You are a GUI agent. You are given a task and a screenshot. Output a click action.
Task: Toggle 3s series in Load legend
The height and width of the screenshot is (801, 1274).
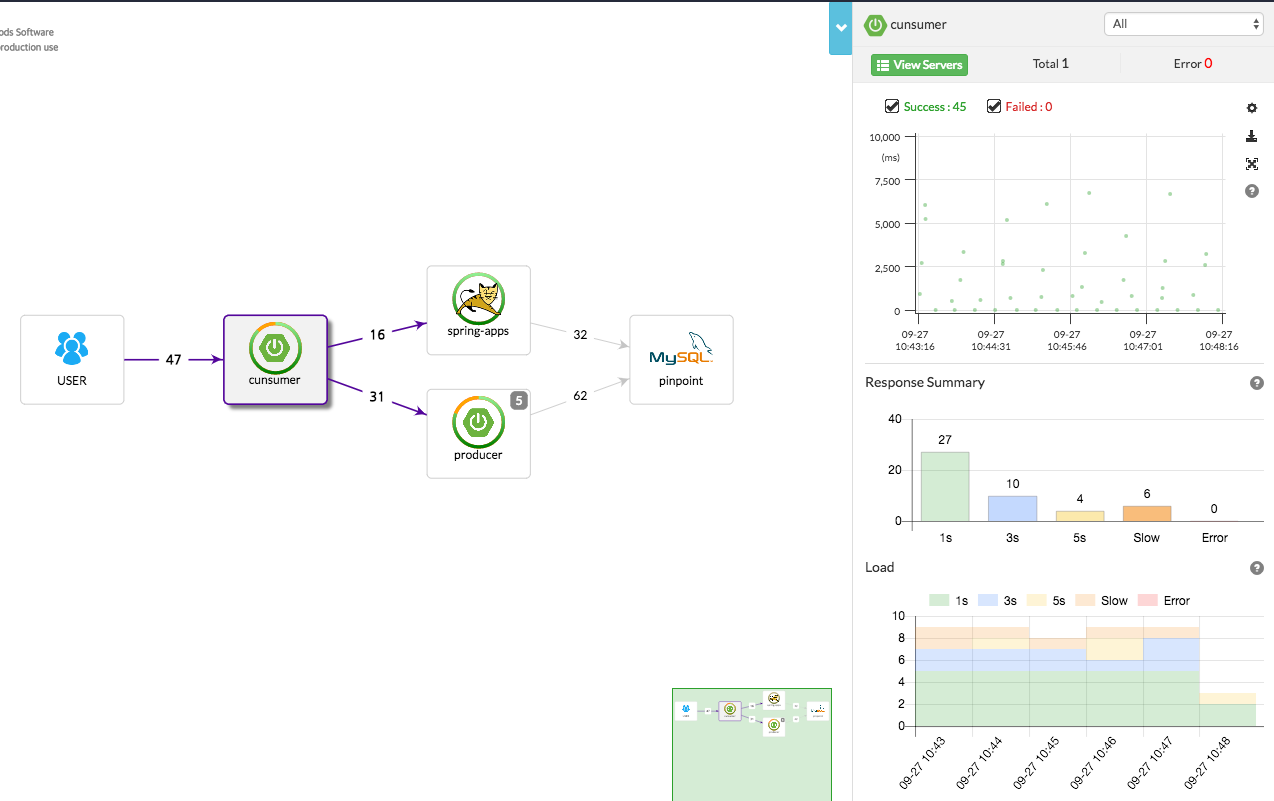[x=998, y=601]
